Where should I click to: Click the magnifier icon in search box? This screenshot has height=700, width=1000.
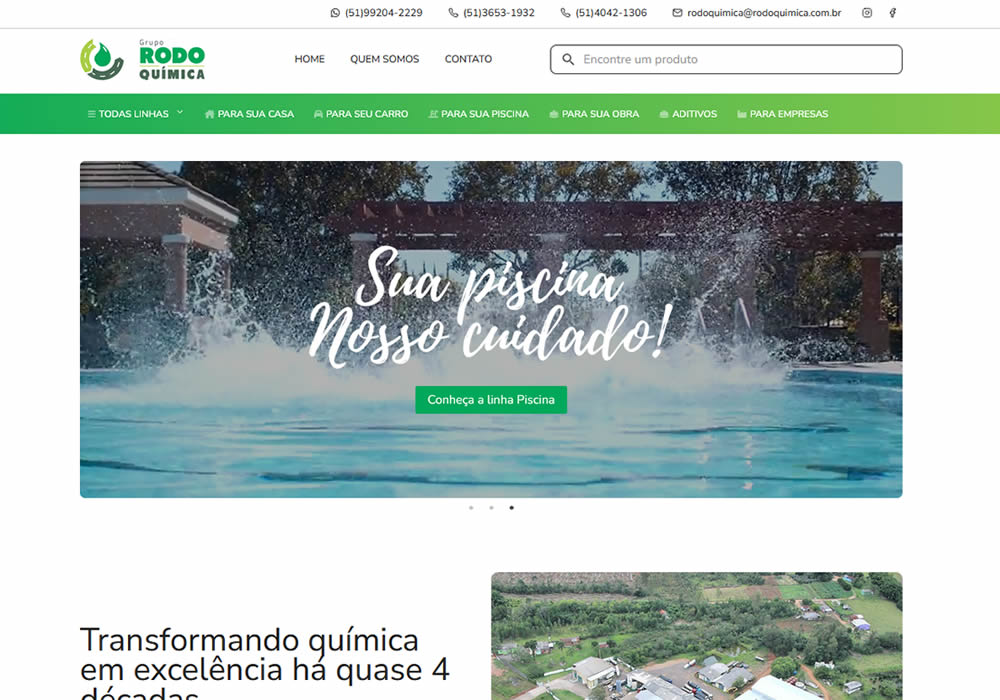pyautogui.click(x=568, y=59)
